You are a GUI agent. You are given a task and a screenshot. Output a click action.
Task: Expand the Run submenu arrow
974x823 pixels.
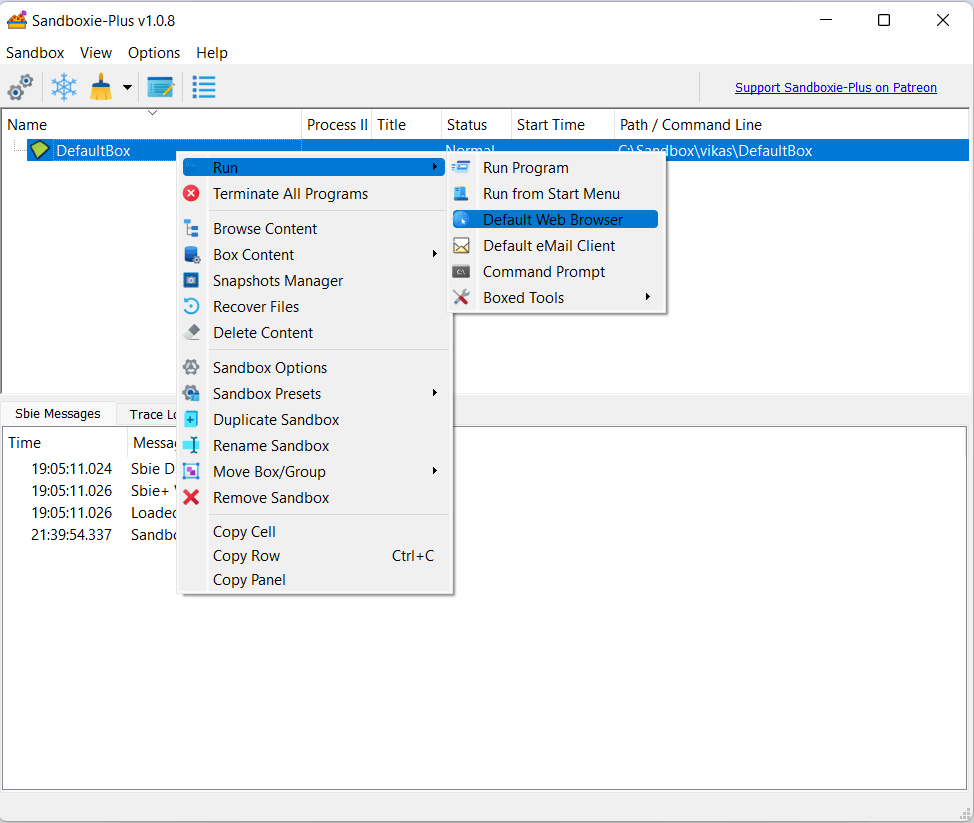pyautogui.click(x=435, y=166)
